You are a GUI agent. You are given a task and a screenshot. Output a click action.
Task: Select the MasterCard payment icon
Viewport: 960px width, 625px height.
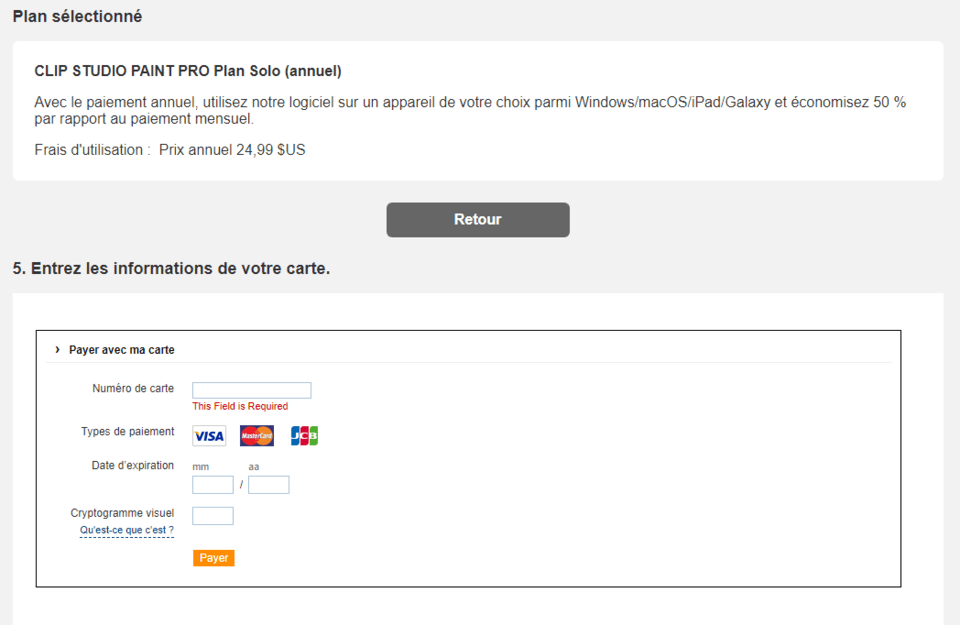click(x=257, y=436)
